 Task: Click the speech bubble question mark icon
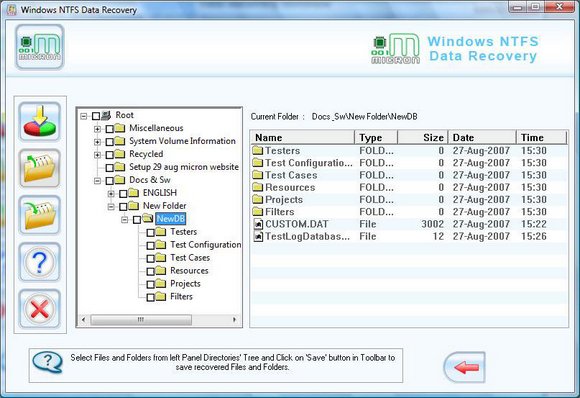point(47,362)
